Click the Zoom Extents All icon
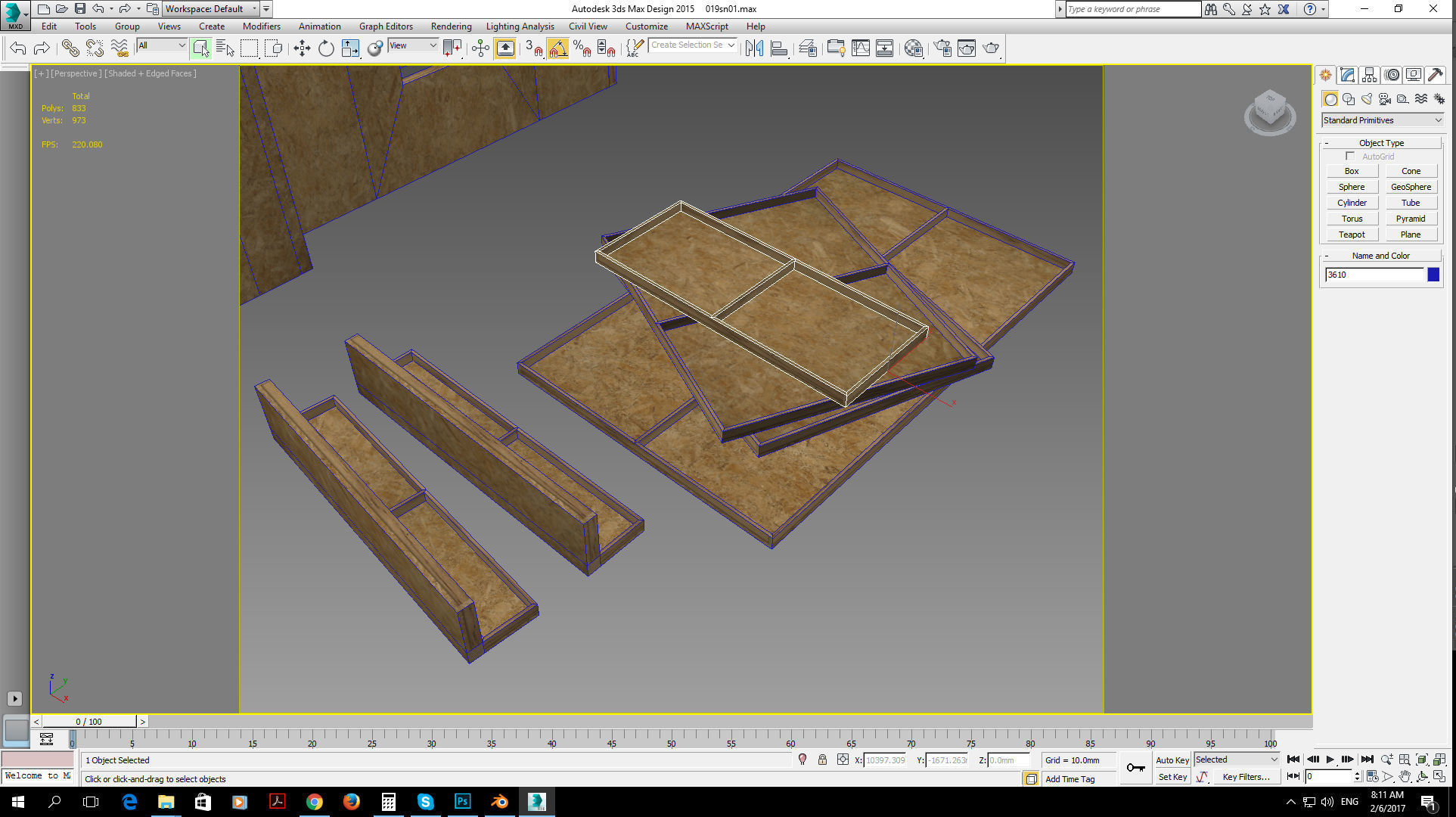The image size is (1456, 817). click(x=1439, y=760)
